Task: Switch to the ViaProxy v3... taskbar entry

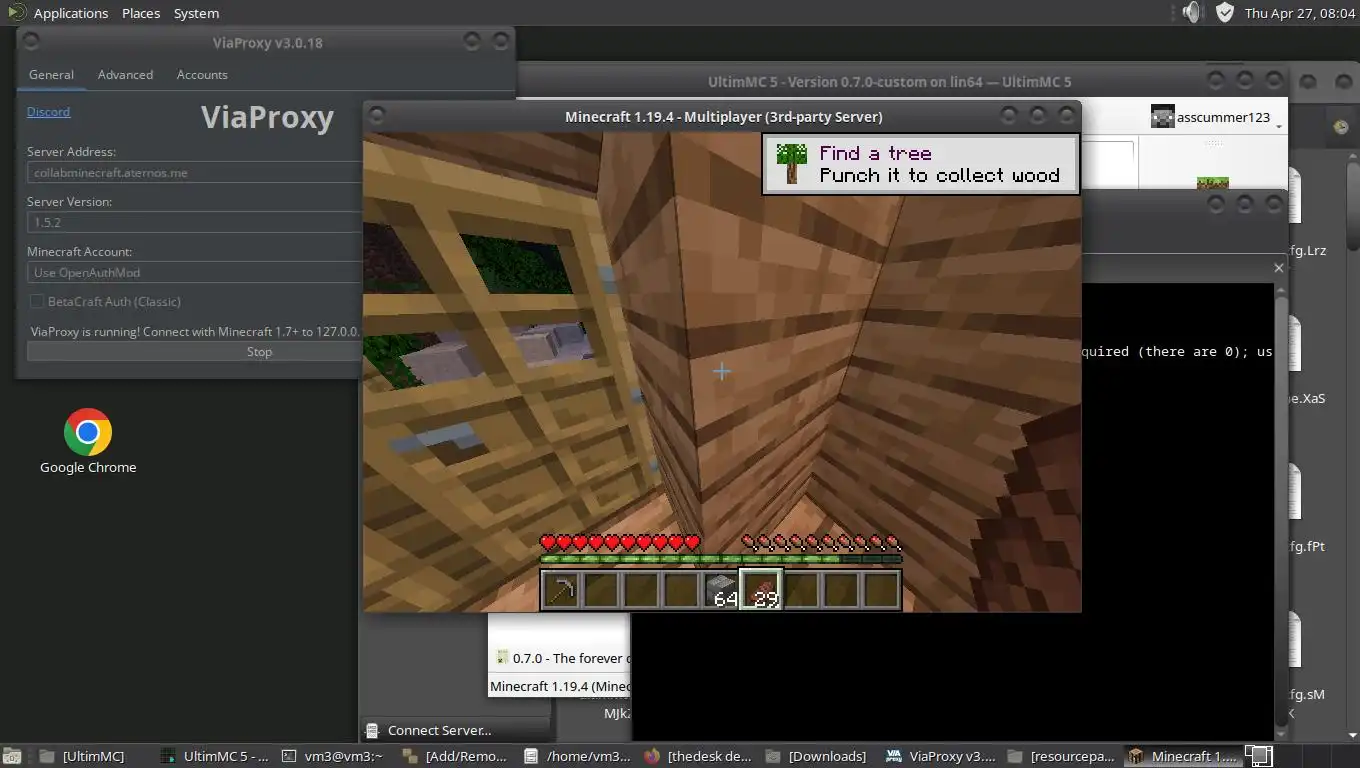Action: click(x=941, y=756)
